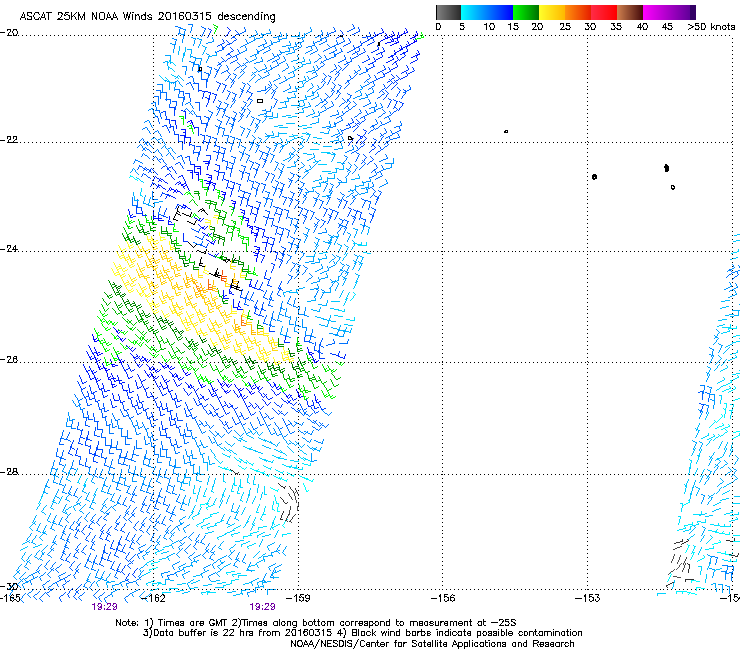Click the island outline just east of -153 line
The image size is (740, 650).
coord(594,177)
